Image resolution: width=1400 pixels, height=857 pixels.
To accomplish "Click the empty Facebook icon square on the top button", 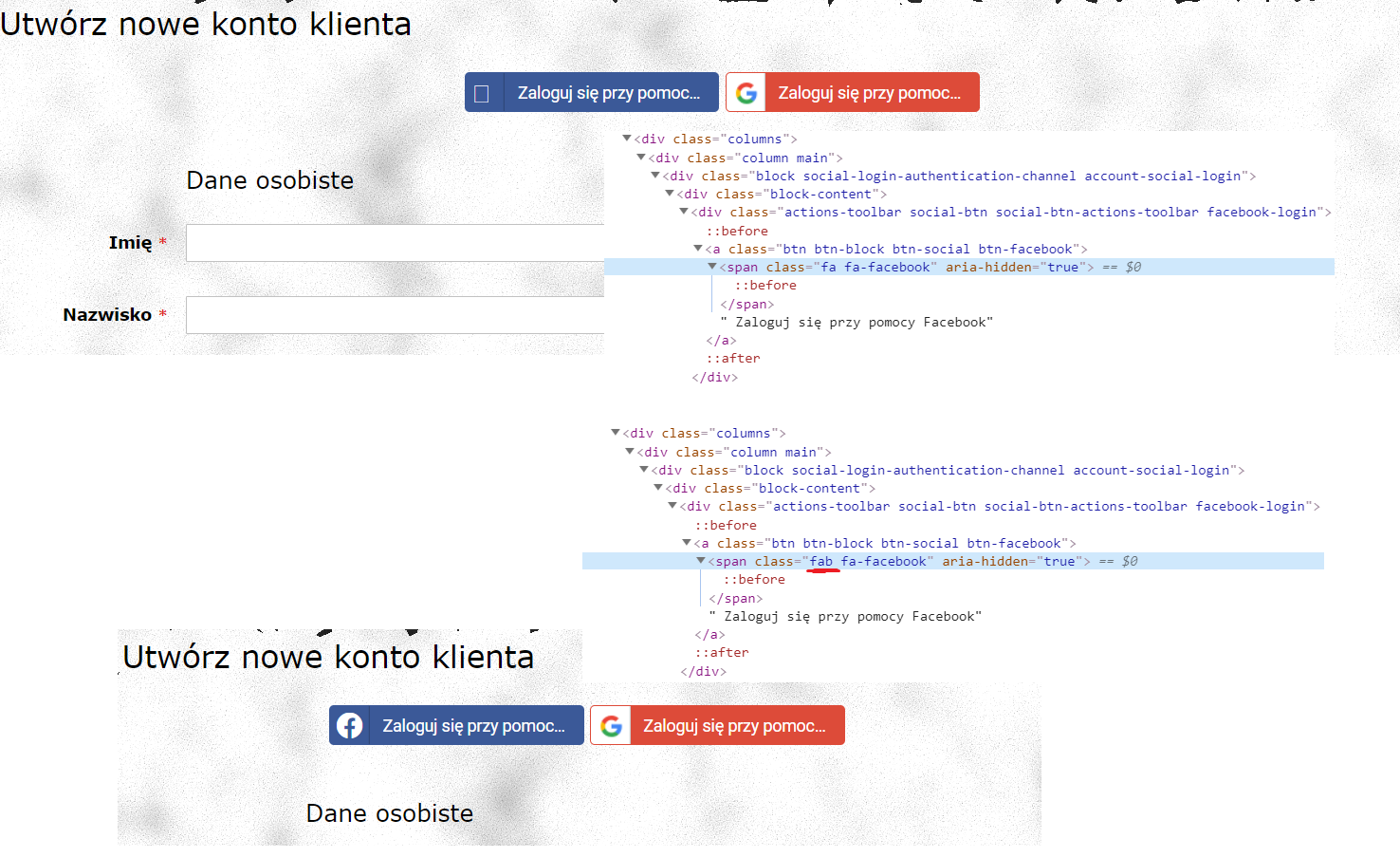I will click(481, 92).
